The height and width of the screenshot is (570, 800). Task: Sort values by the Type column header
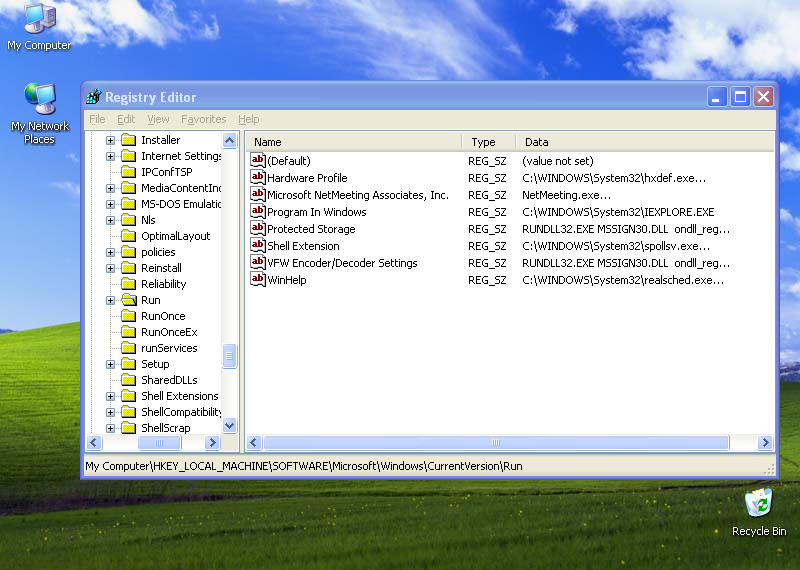point(489,142)
